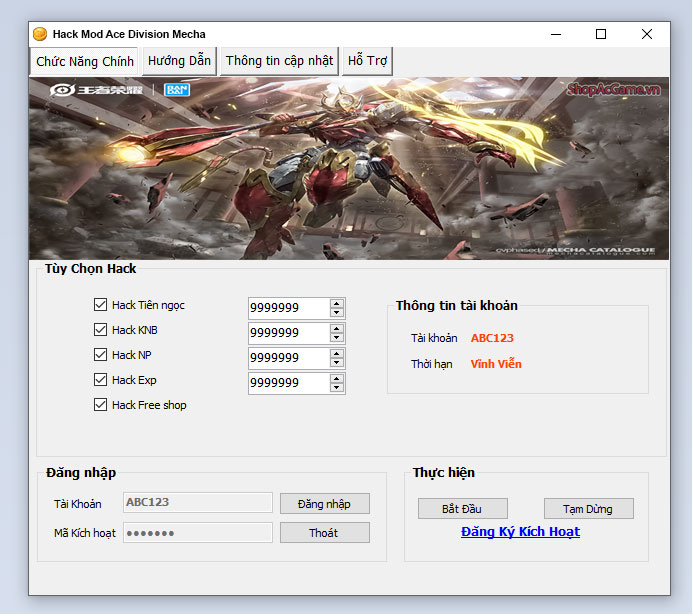
Task: Increase Hack KNB value with up arrow
Action: click(337, 329)
